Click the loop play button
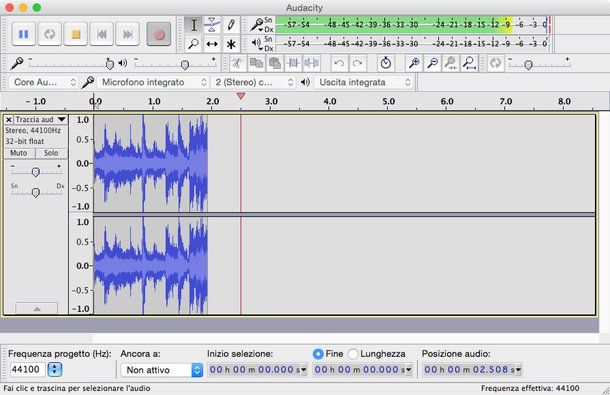 point(49,34)
